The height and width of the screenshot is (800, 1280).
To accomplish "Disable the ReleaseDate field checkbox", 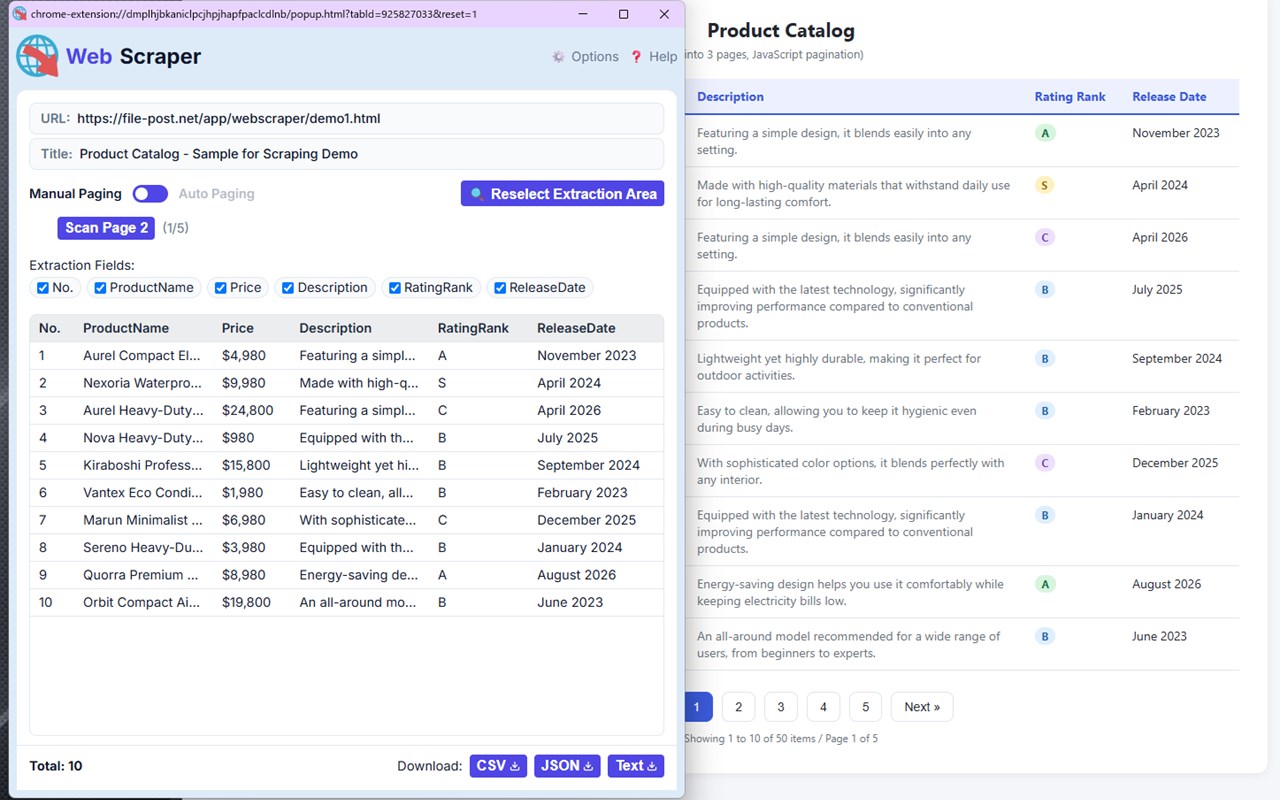I will click(500, 288).
